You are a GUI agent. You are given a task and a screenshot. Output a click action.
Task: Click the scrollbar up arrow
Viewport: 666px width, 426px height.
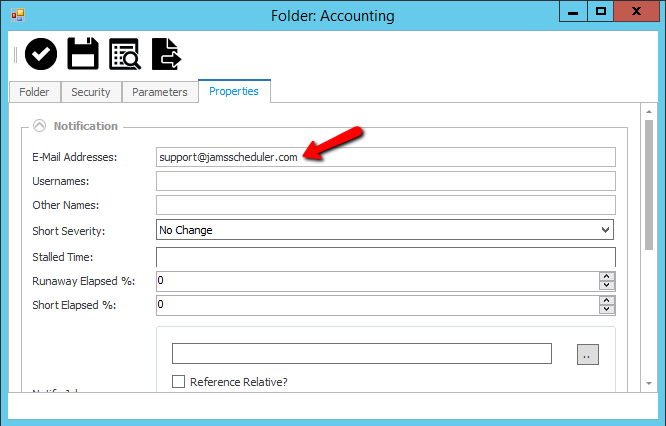[x=649, y=111]
